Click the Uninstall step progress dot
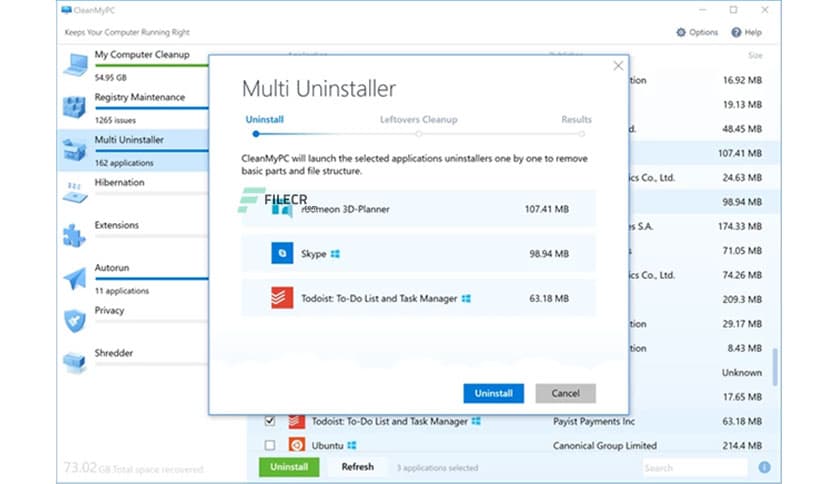 [x=256, y=134]
